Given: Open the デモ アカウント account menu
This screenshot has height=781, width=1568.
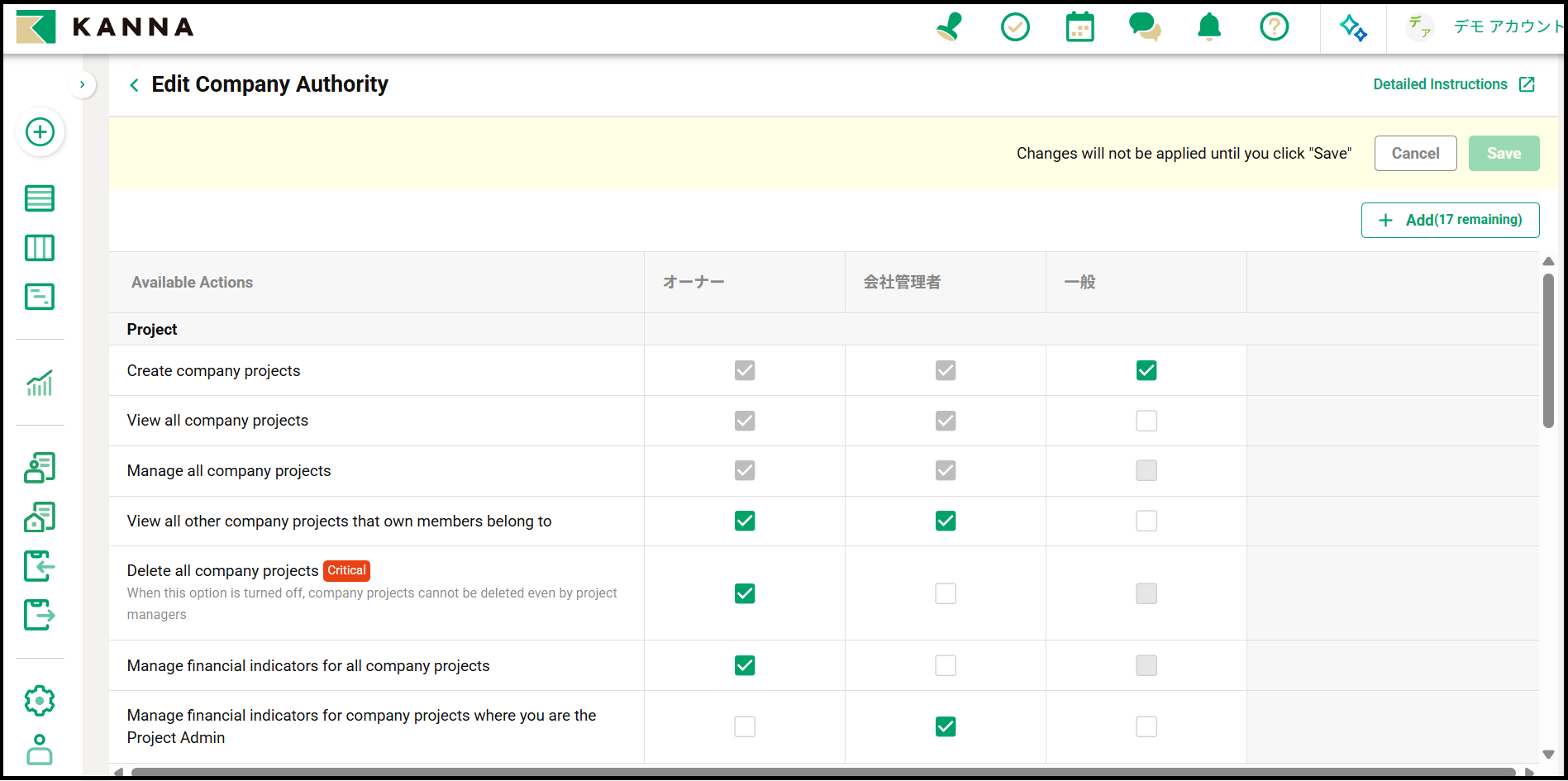Looking at the screenshot, I should click(1488, 27).
